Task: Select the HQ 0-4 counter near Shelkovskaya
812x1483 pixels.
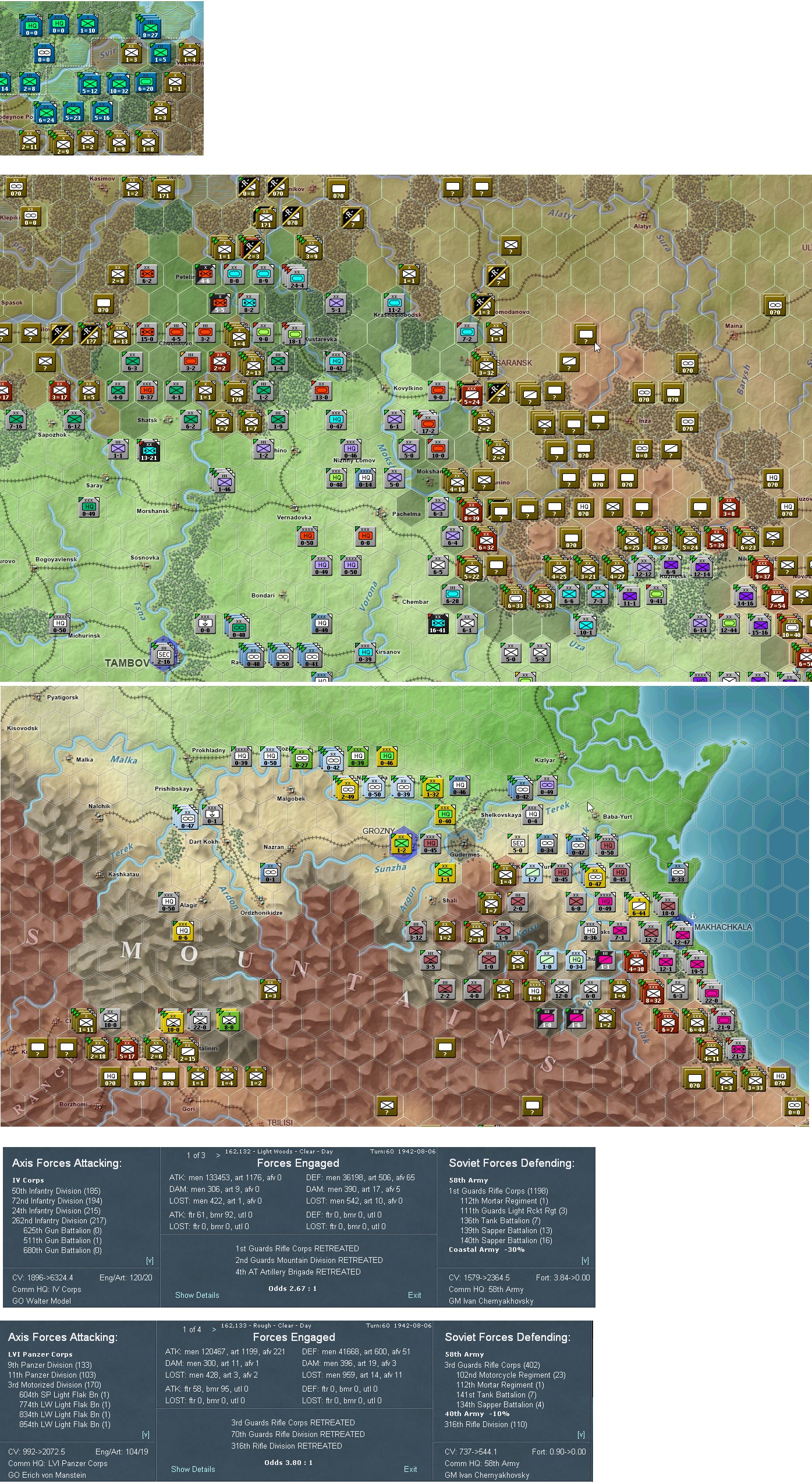Action: coord(532,814)
